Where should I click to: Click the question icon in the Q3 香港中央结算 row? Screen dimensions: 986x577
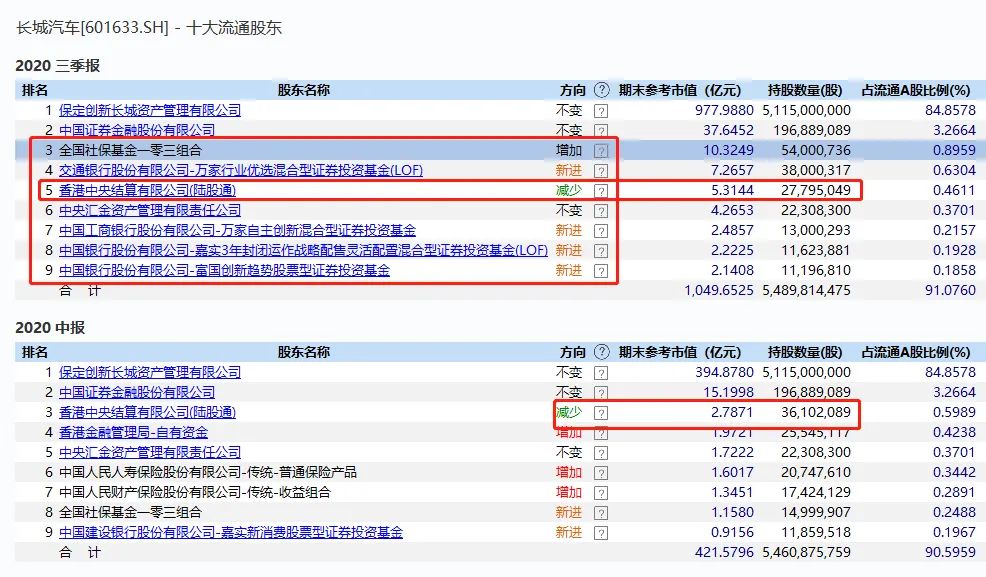pyautogui.click(x=601, y=190)
